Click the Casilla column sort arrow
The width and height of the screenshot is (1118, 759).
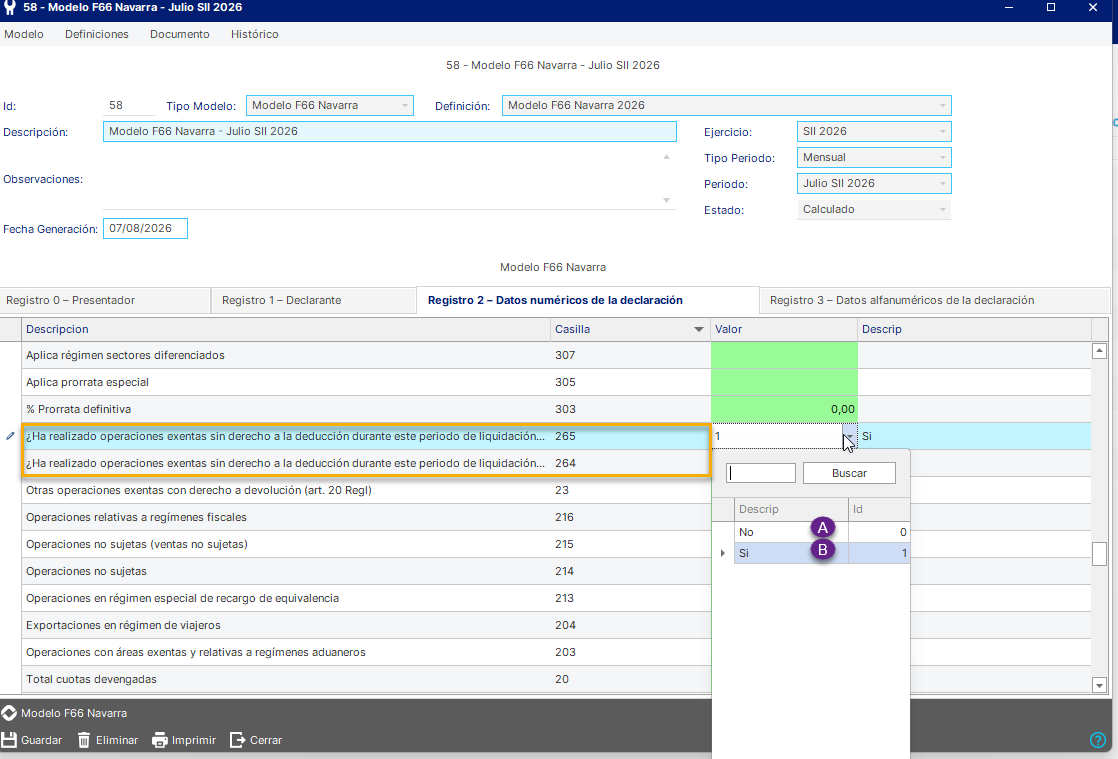[699, 329]
